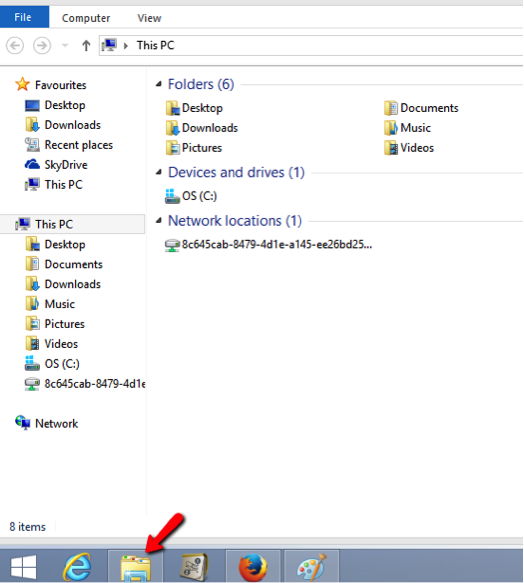The image size is (524, 583).
Task: Click This PC in the address bar
Action: (x=155, y=45)
